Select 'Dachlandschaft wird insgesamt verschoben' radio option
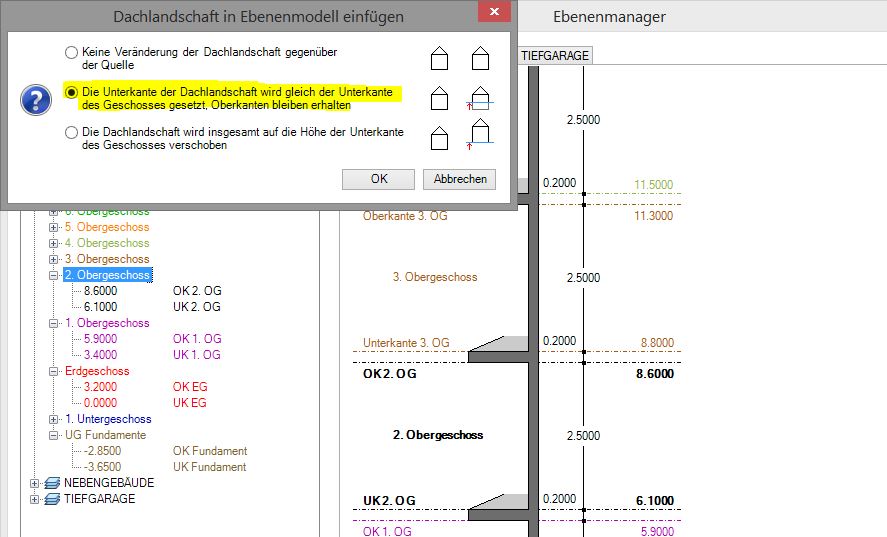 (70, 132)
